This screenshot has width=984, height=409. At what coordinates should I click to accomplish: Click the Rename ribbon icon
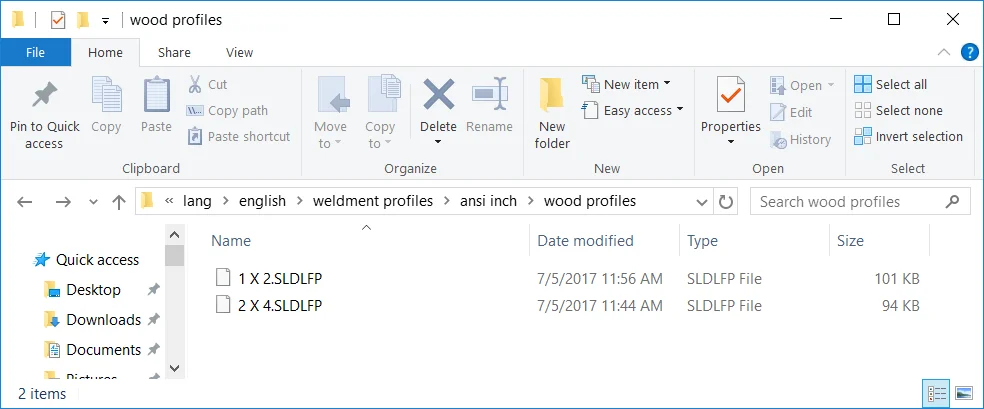point(489,95)
